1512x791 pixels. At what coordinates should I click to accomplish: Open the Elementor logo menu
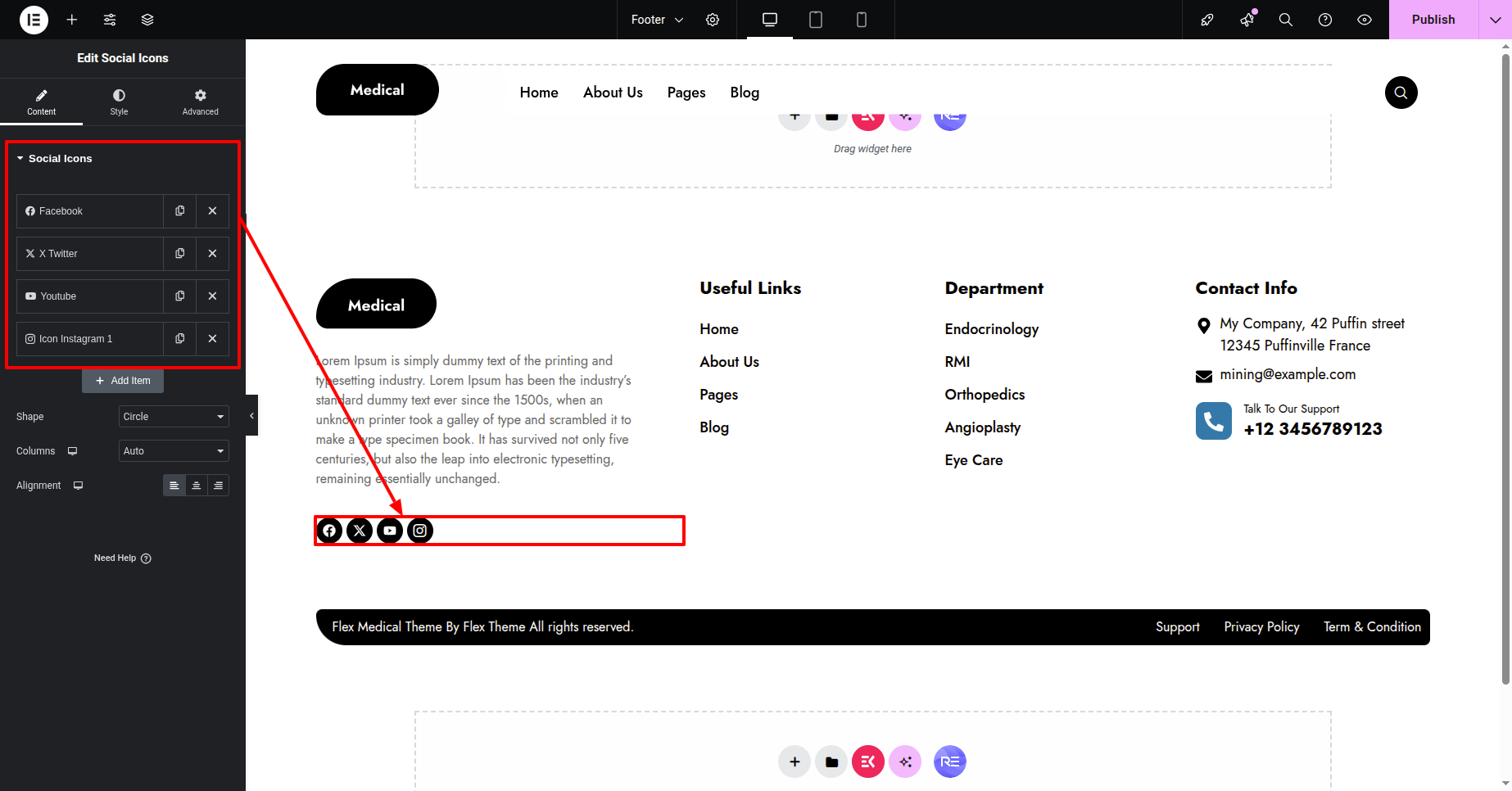tap(34, 20)
